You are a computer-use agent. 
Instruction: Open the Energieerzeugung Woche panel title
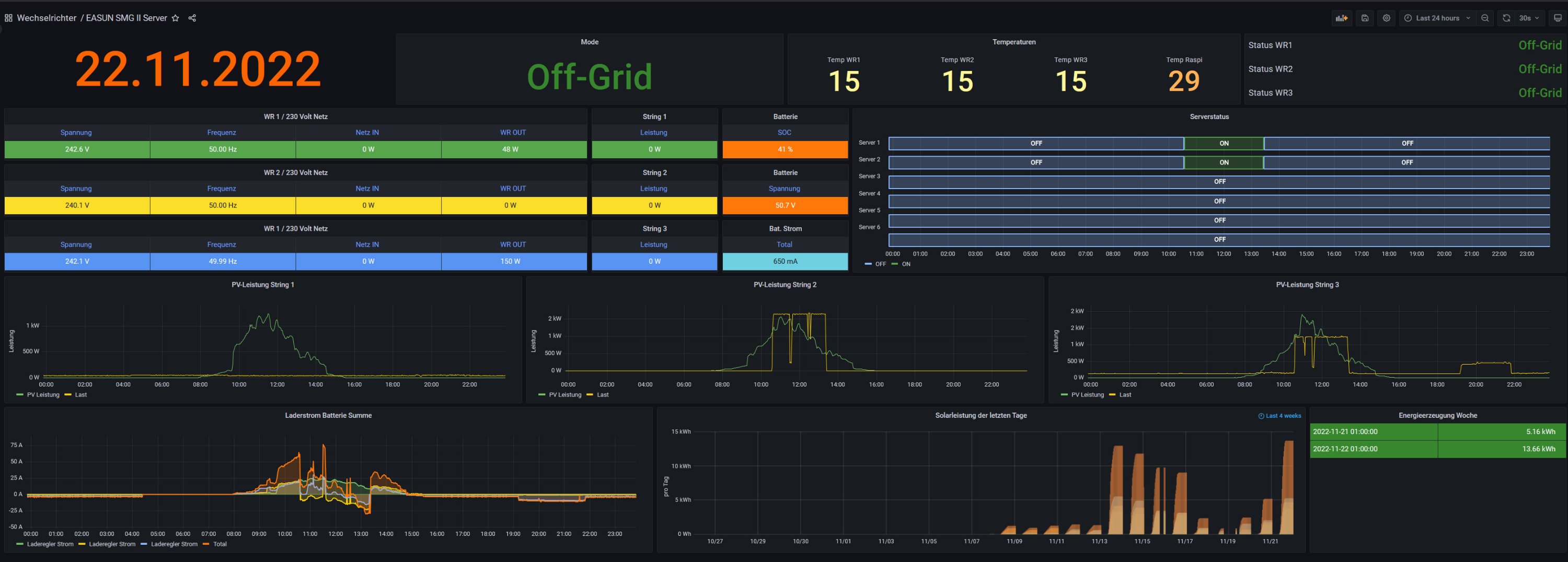click(1437, 415)
